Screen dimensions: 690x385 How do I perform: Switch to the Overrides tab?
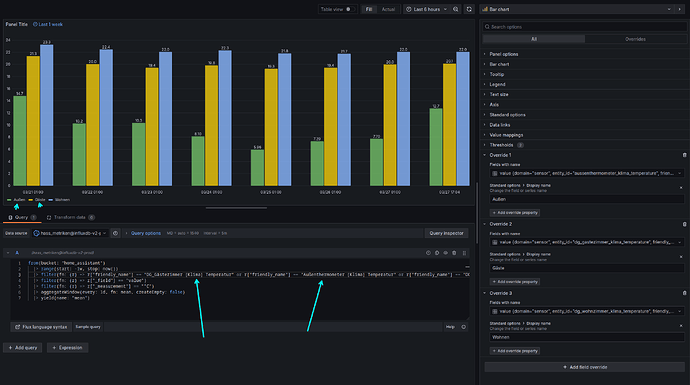coord(635,39)
